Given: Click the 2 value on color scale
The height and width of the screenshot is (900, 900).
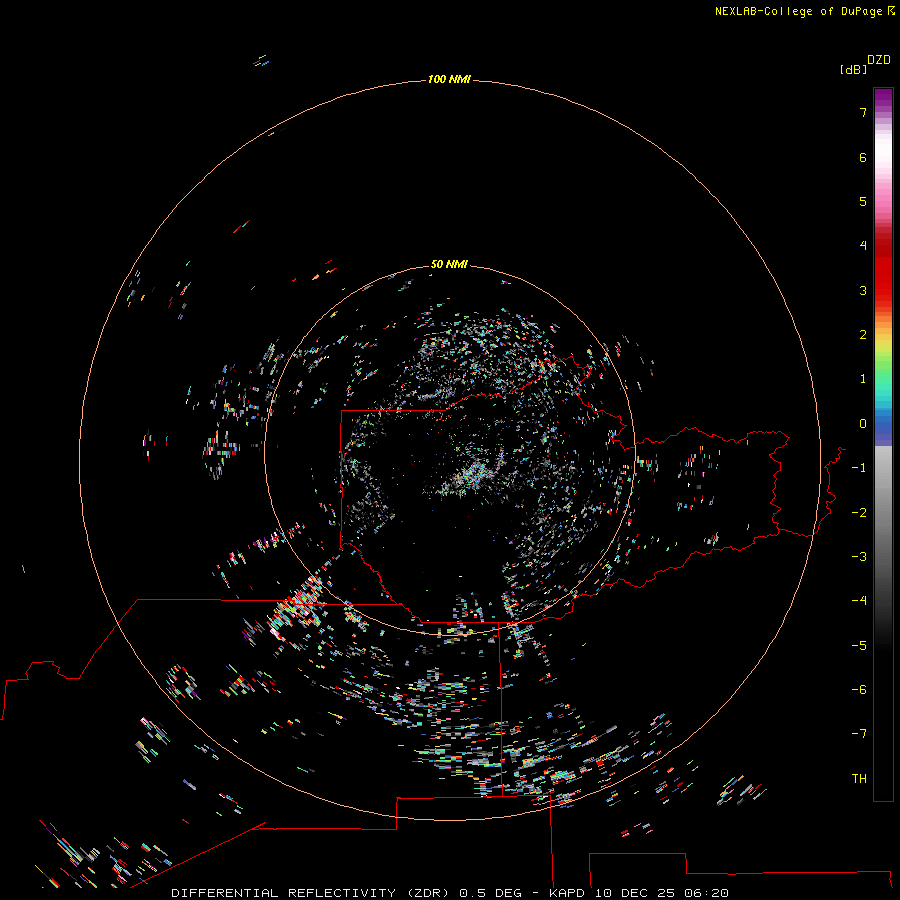Looking at the screenshot, I should 863,335.
